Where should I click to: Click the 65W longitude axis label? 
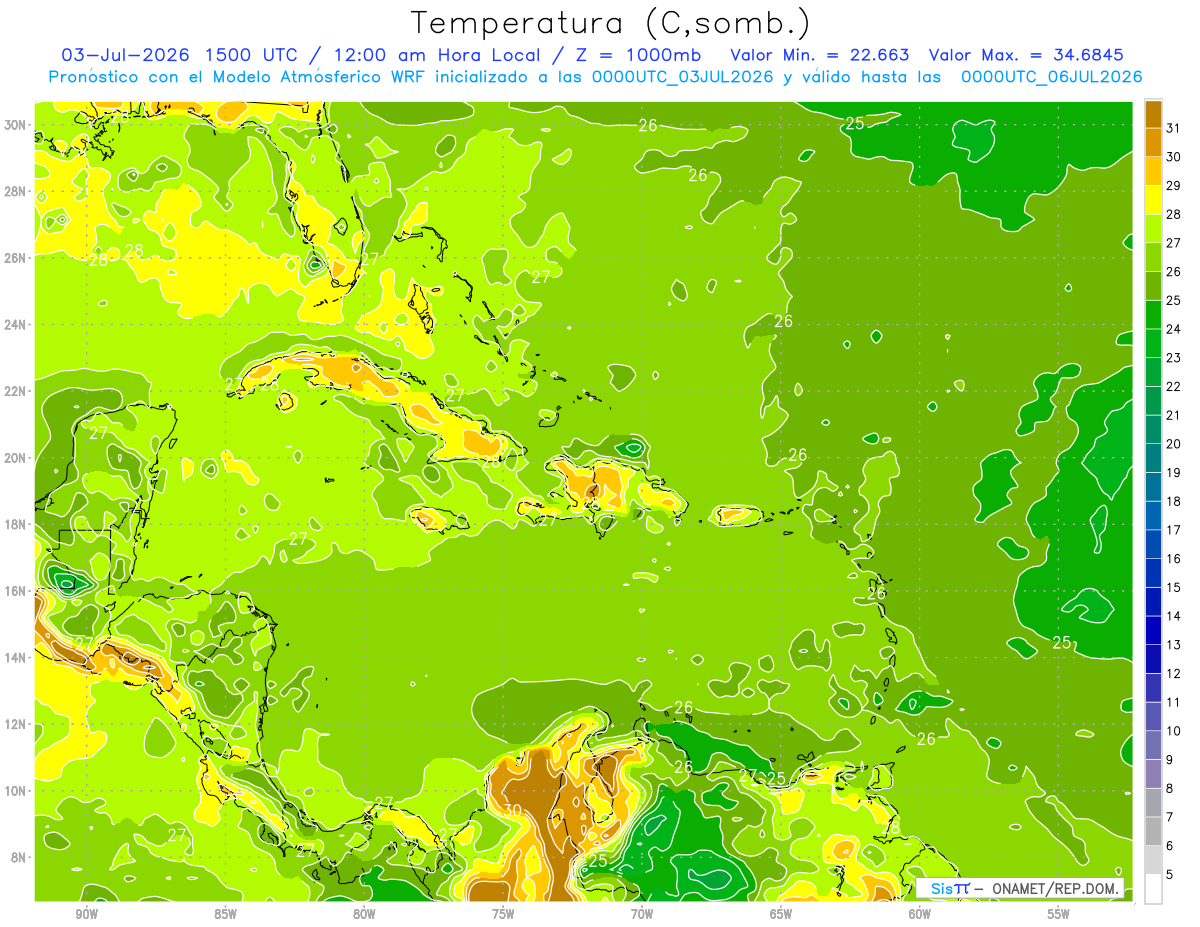[781, 914]
